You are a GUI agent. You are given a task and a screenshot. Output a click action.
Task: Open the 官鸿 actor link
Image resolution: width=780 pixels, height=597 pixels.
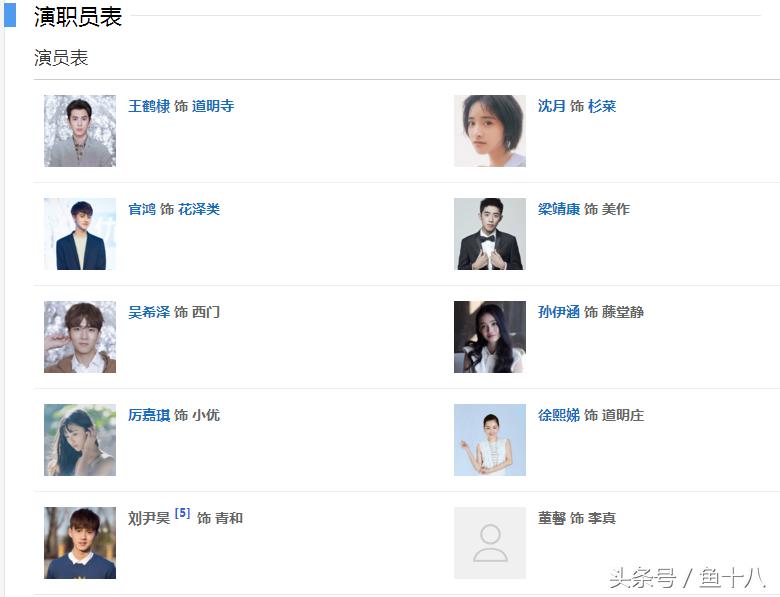coord(142,209)
